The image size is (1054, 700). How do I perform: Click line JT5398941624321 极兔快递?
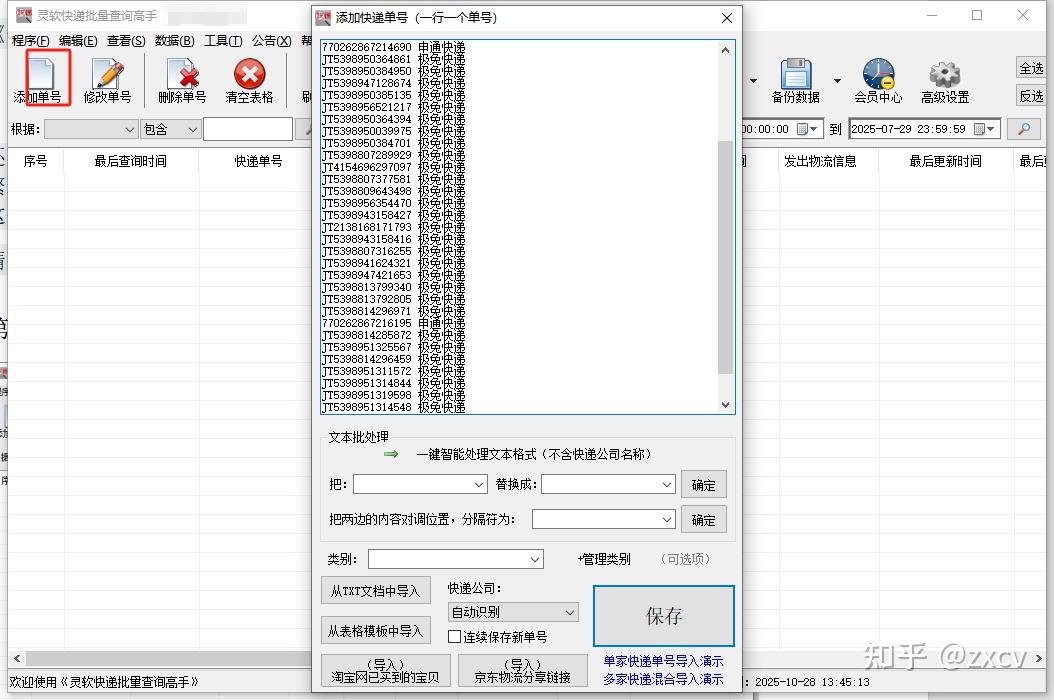[x=393, y=263]
